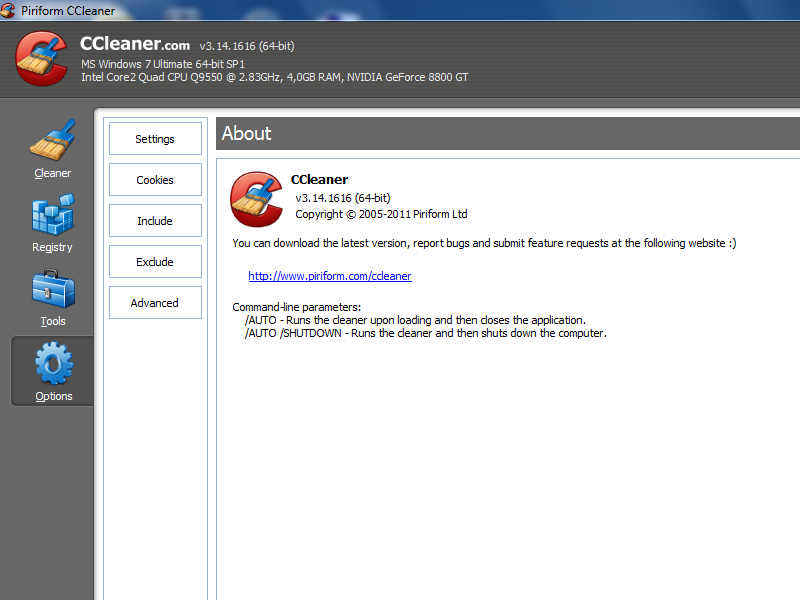This screenshot has height=600, width=800.
Task: Open the Cookies options page
Action: (155, 179)
